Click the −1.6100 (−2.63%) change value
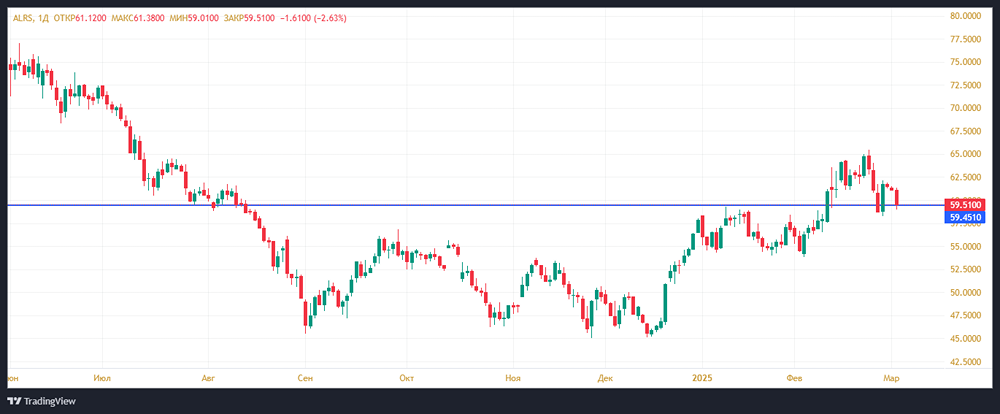This screenshot has height=414, width=1000. click(x=313, y=18)
